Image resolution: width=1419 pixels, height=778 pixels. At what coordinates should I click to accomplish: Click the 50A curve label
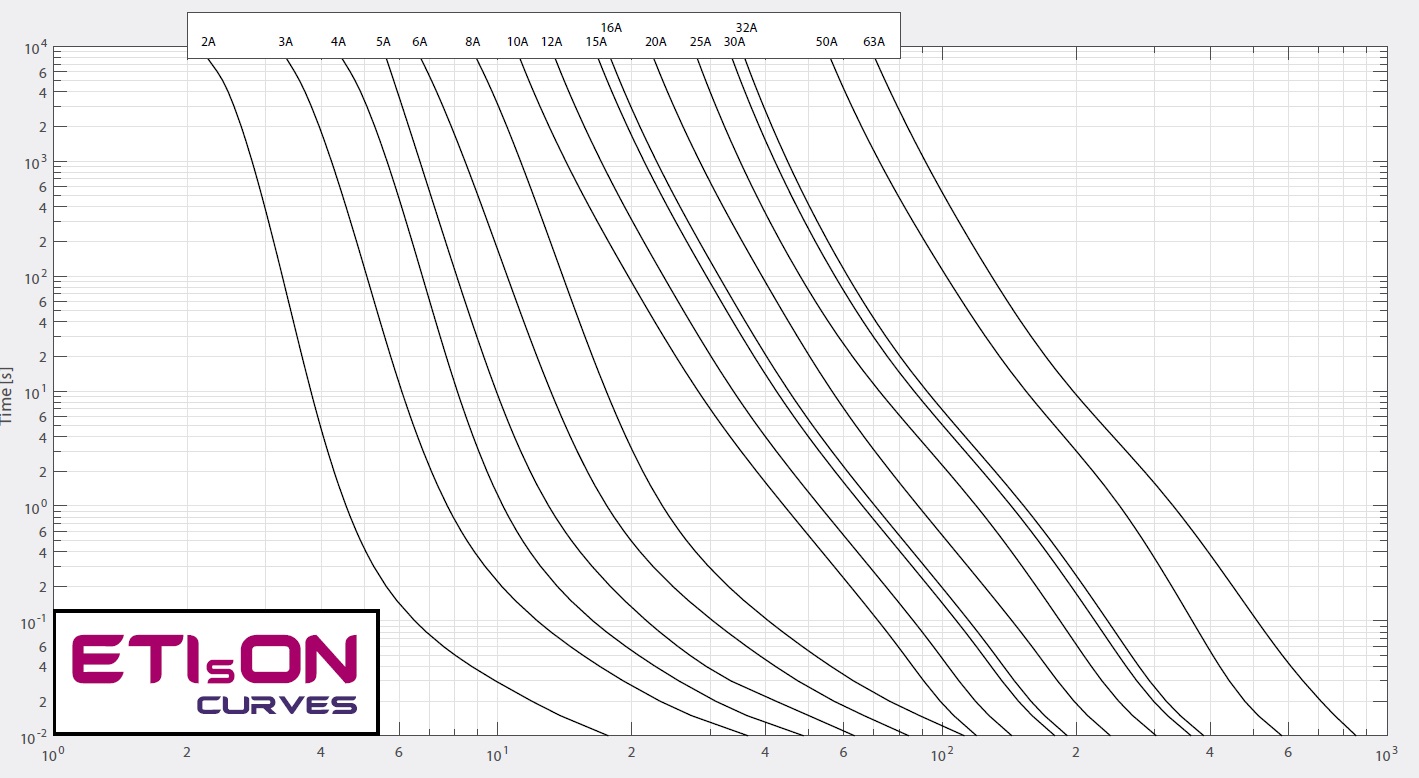826,42
